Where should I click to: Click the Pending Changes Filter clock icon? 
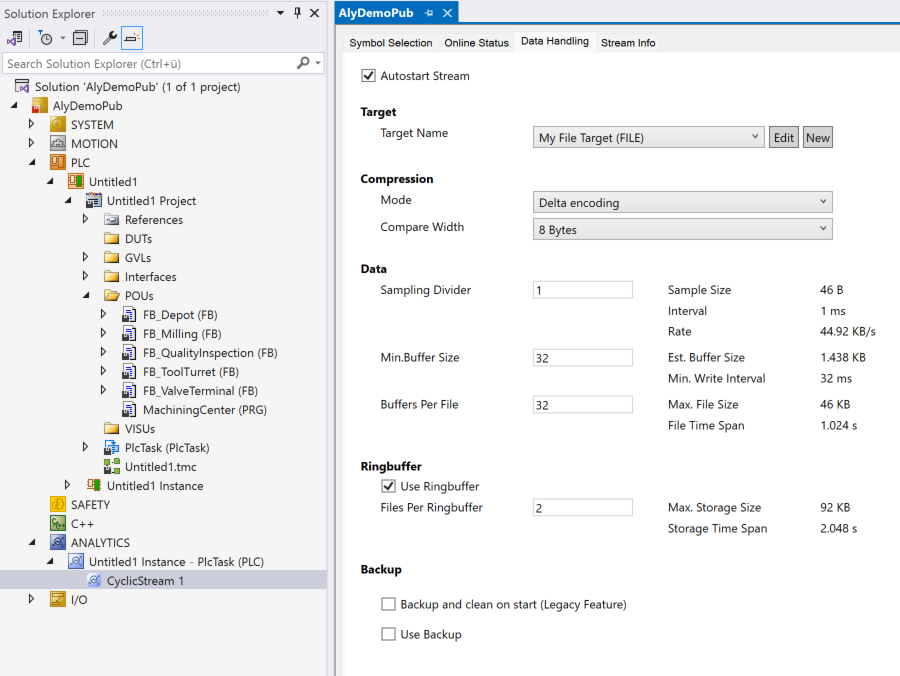pos(46,38)
